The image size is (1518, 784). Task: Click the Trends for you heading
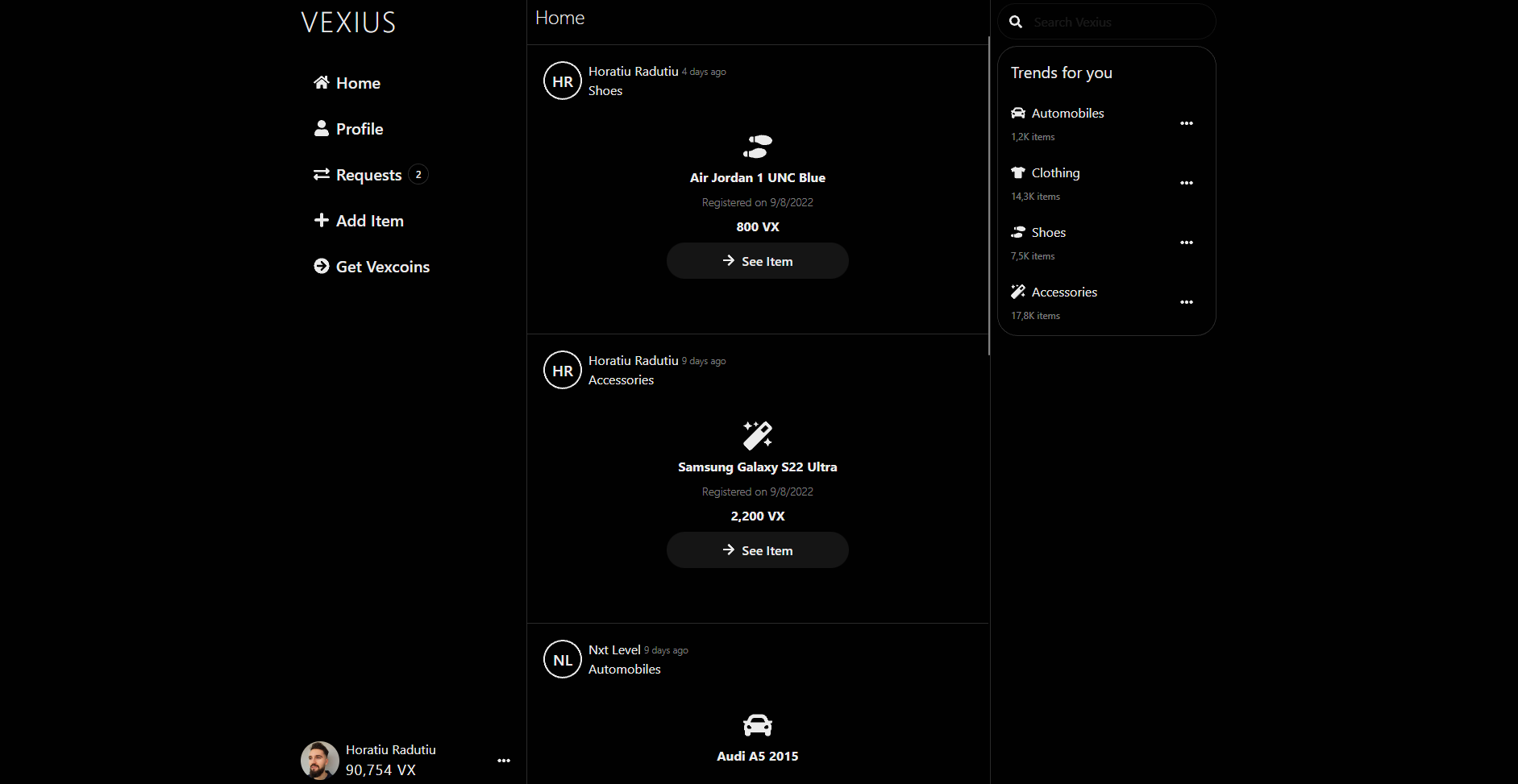pyautogui.click(x=1062, y=73)
